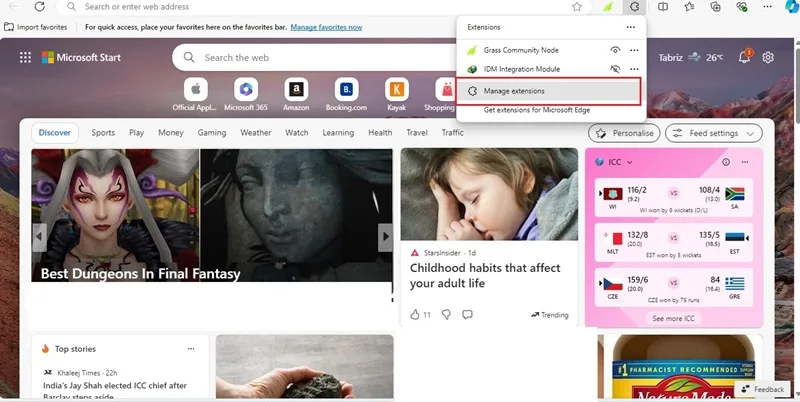This screenshot has width=800, height=402.
Task: Expand Feed settings dropdown
Action: [714, 133]
